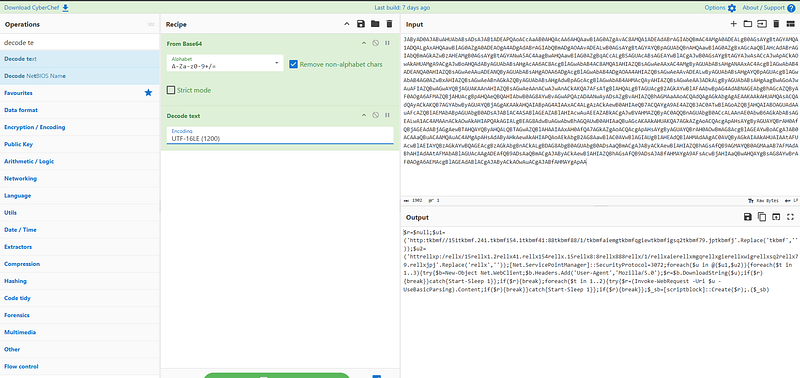
Task: Select the 'Decode text' search result
Action: [x=79, y=59]
